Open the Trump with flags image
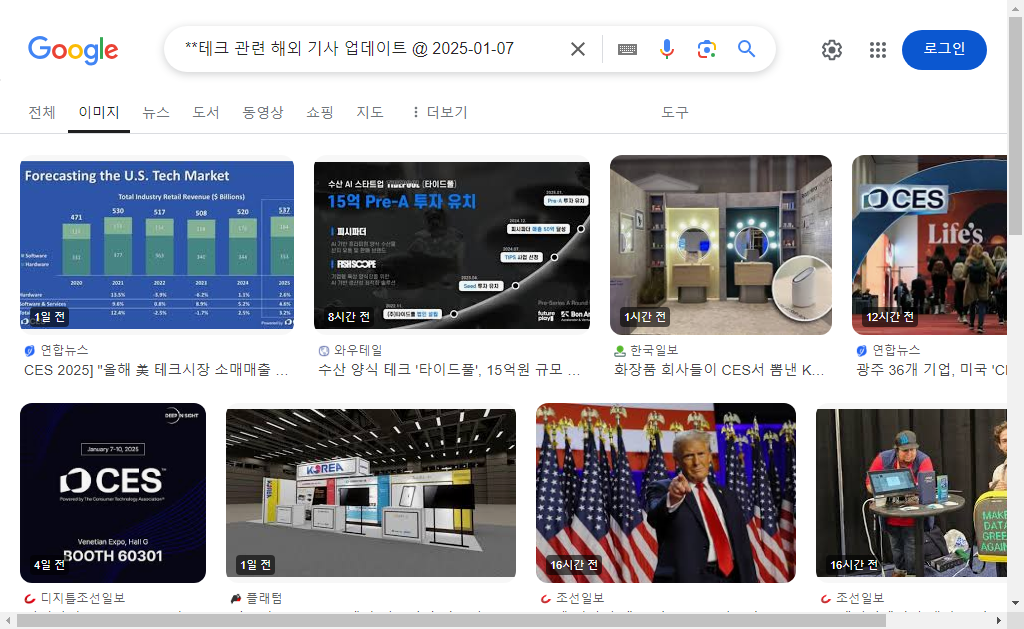This screenshot has width=1024, height=629. pos(666,493)
